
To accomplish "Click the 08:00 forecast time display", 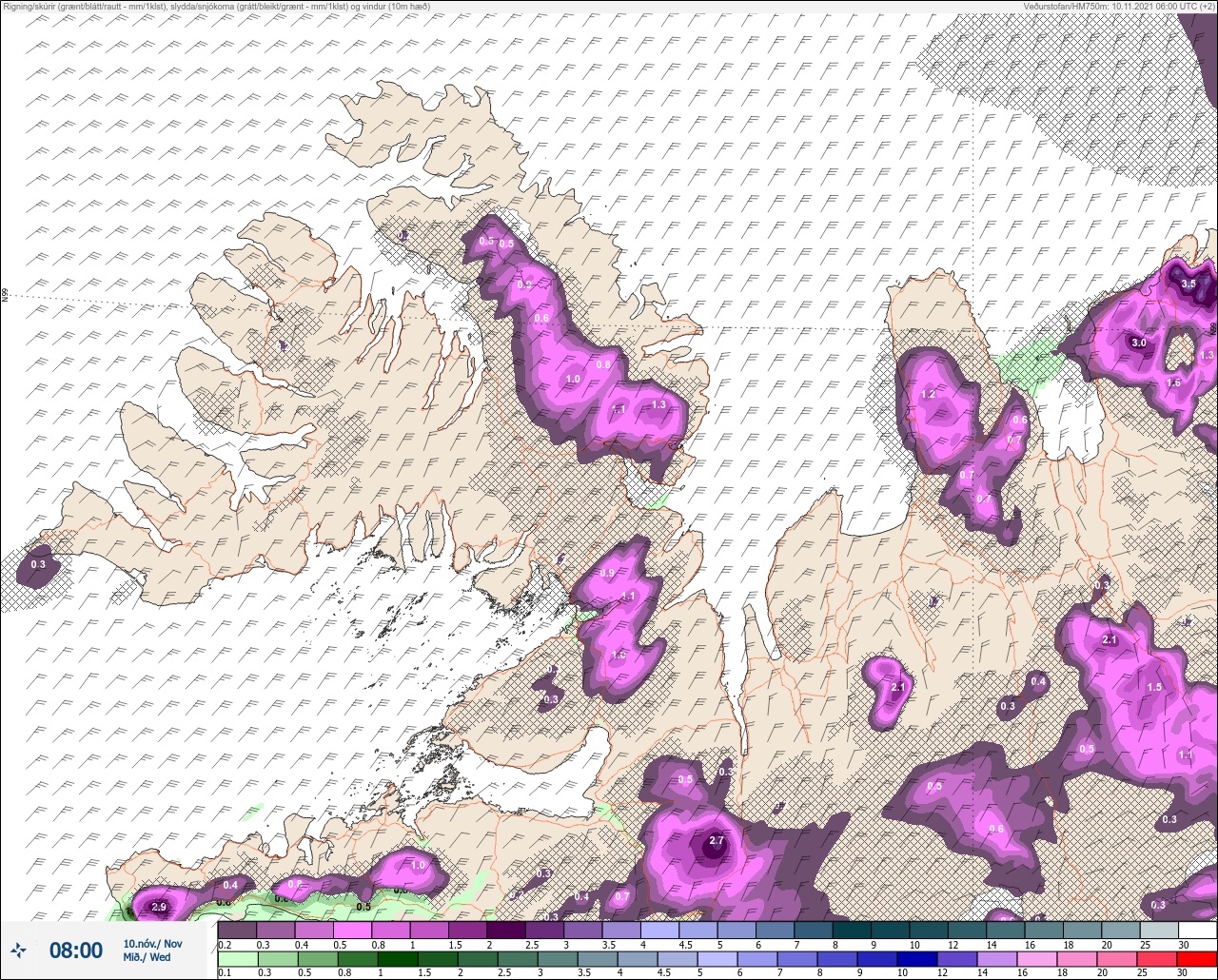I will click(x=76, y=950).
